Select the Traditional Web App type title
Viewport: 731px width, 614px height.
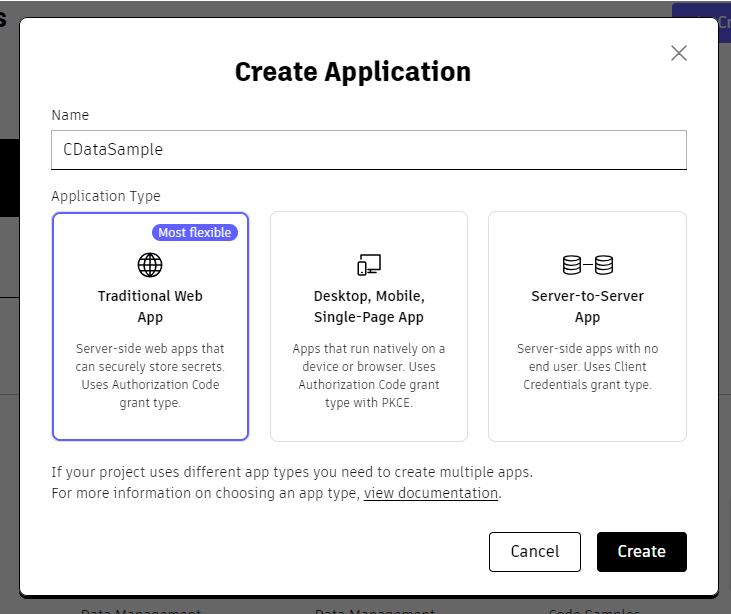click(x=149, y=306)
